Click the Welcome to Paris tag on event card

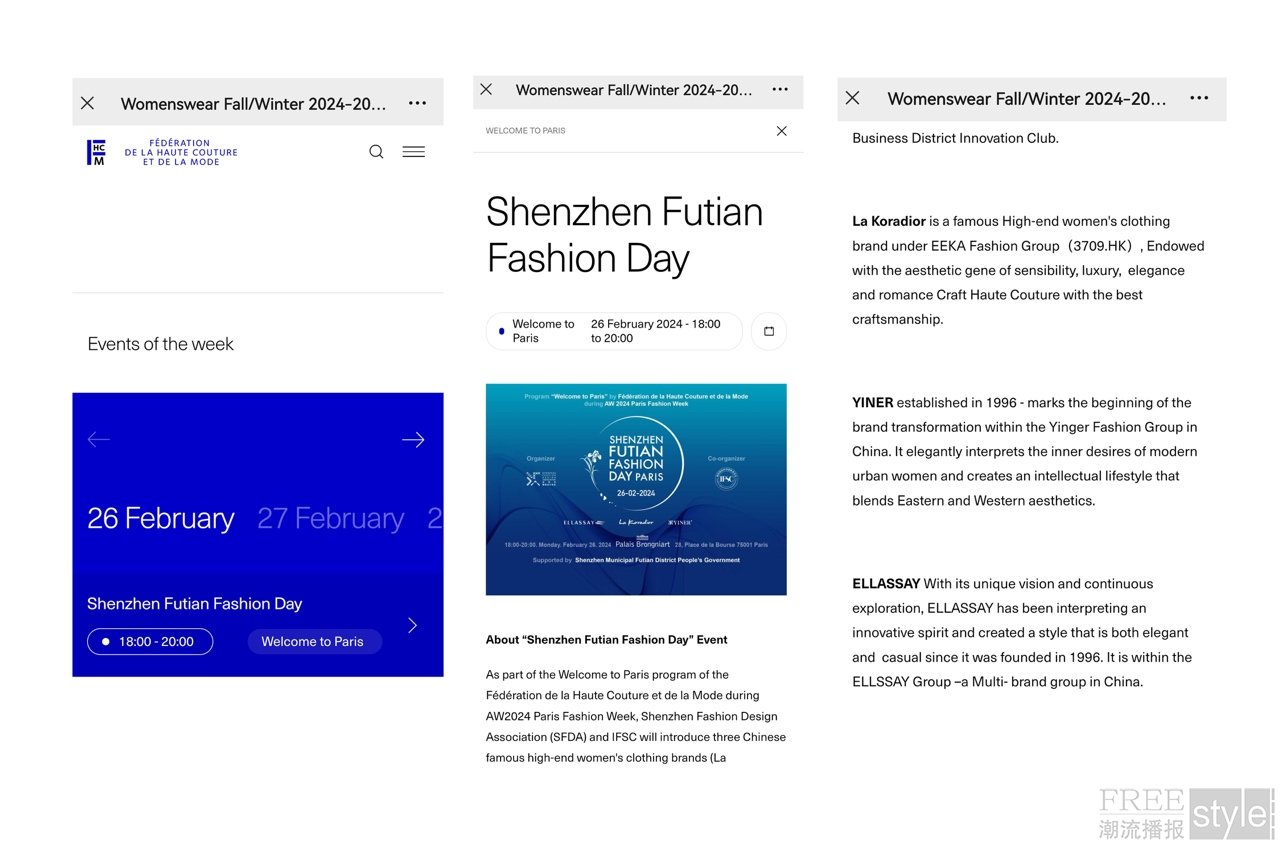click(x=314, y=642)
